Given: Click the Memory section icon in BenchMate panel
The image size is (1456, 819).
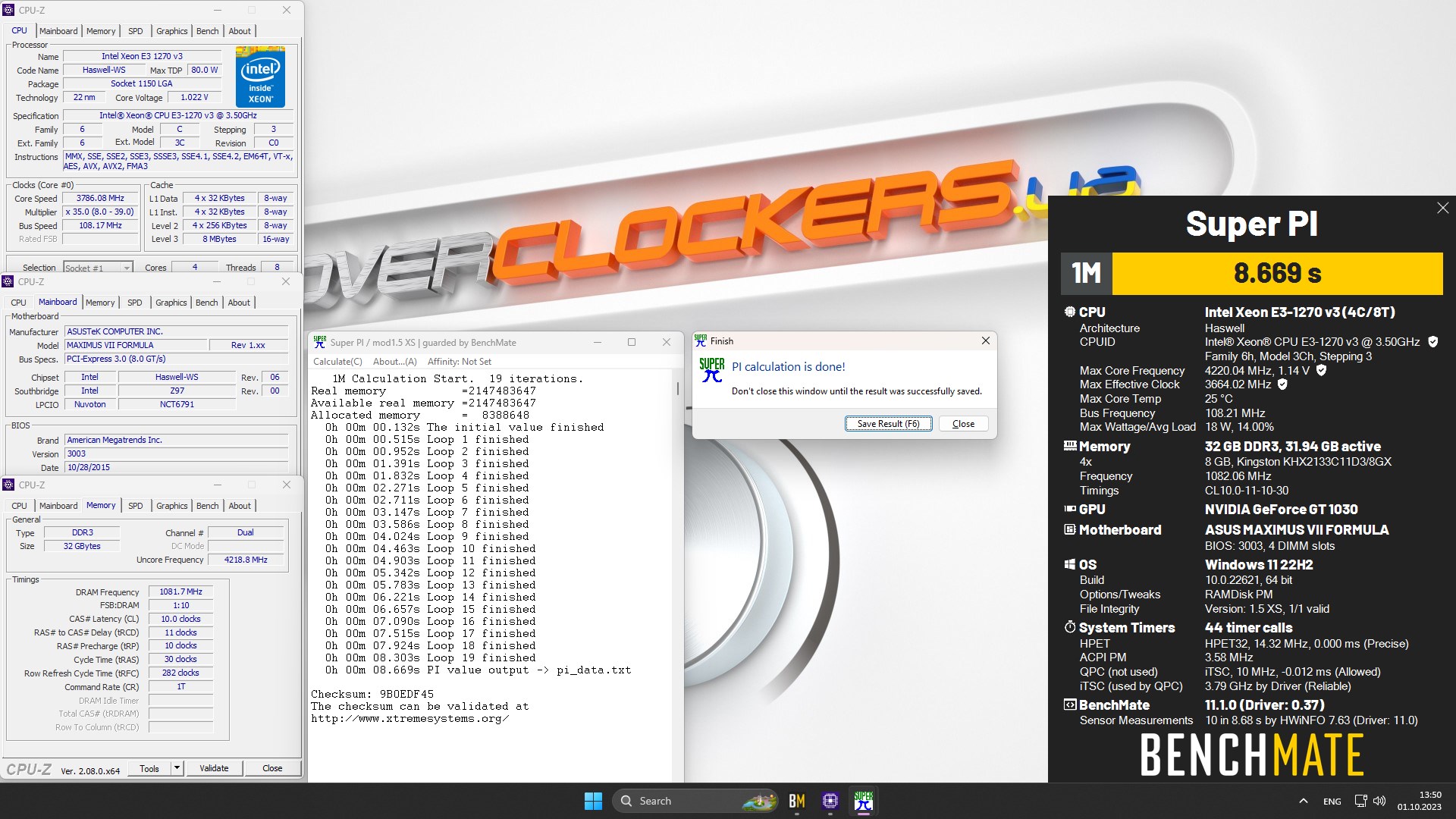Looking at the screenshot, I should pyautogui.click(x=1069, y=446).
